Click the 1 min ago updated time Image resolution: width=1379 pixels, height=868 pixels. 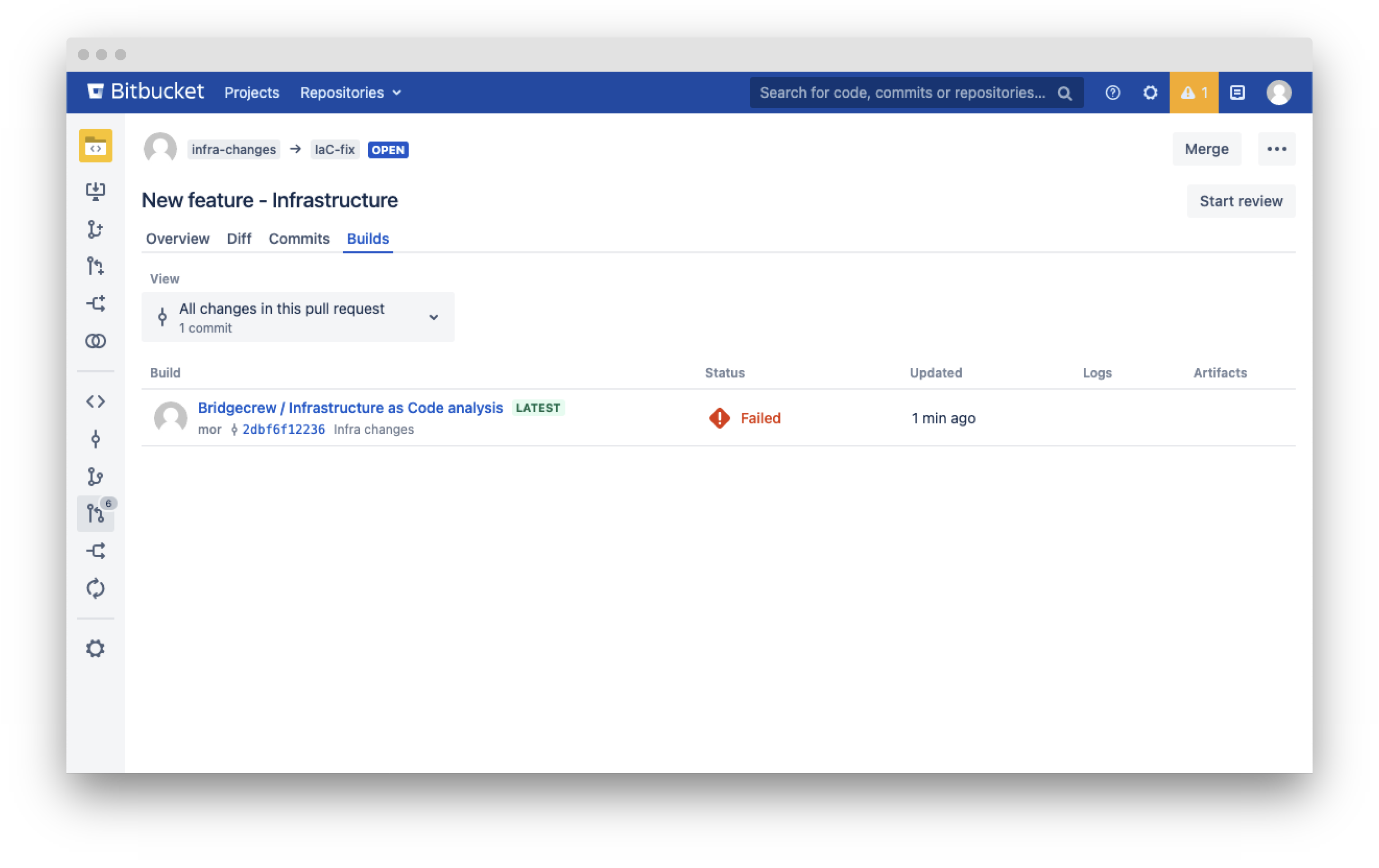point(943,419)
